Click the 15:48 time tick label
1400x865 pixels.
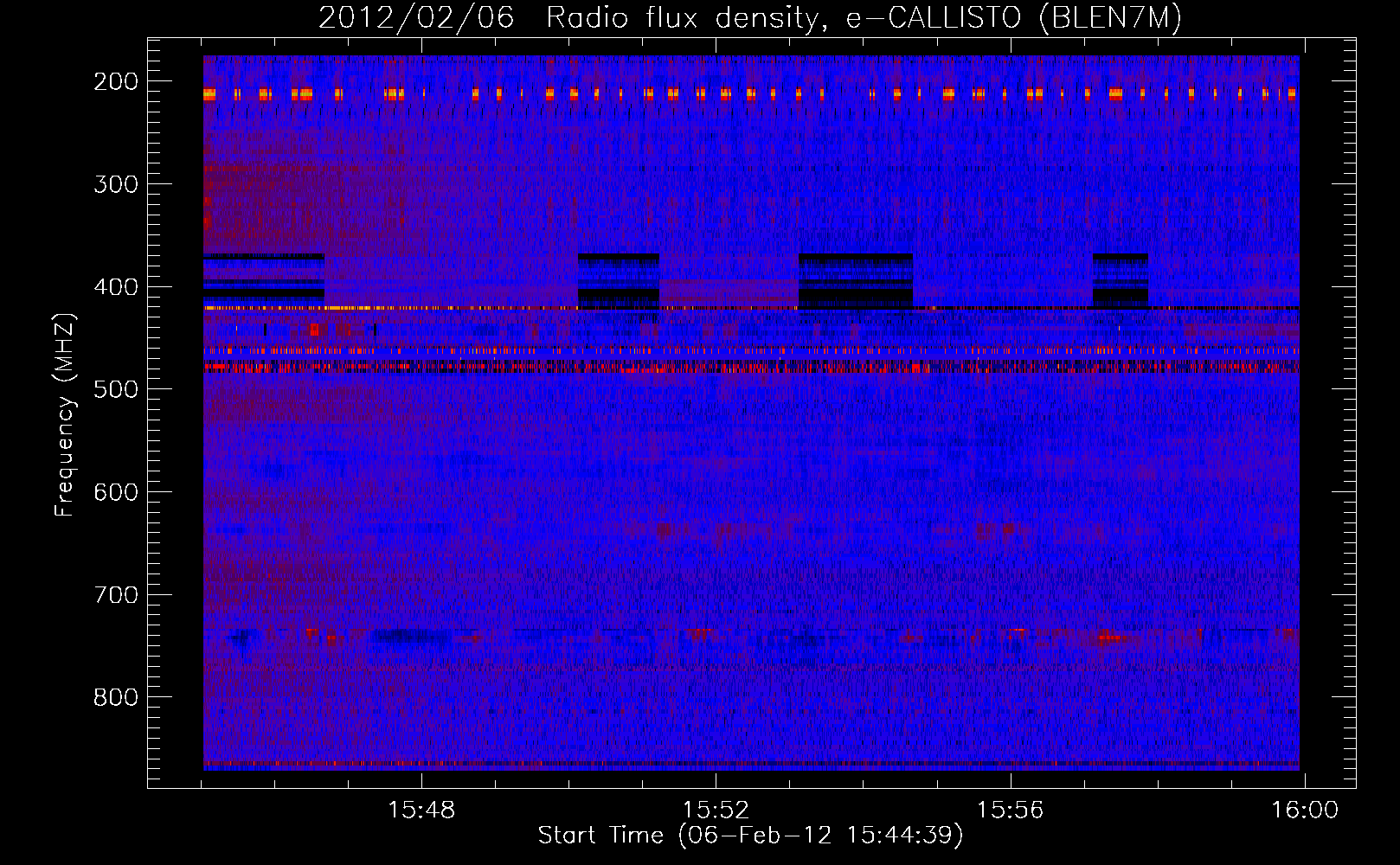point(421,811)
